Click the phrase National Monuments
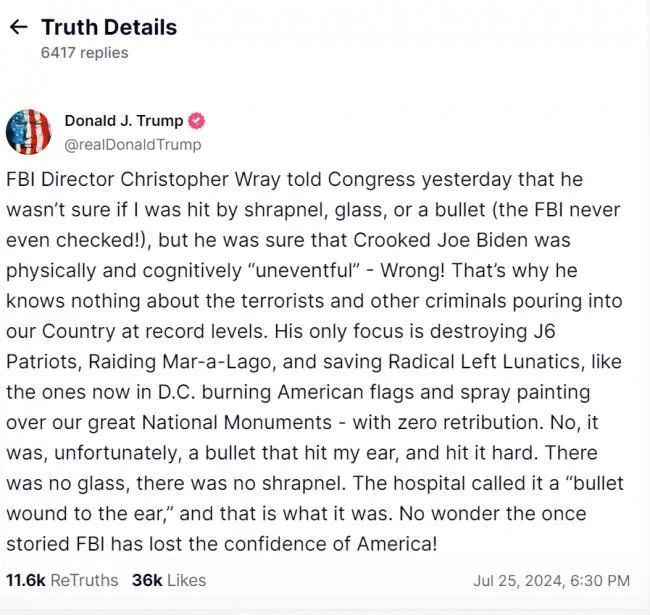This screenshot has width=650, height=615. click(x=237, y=422)
